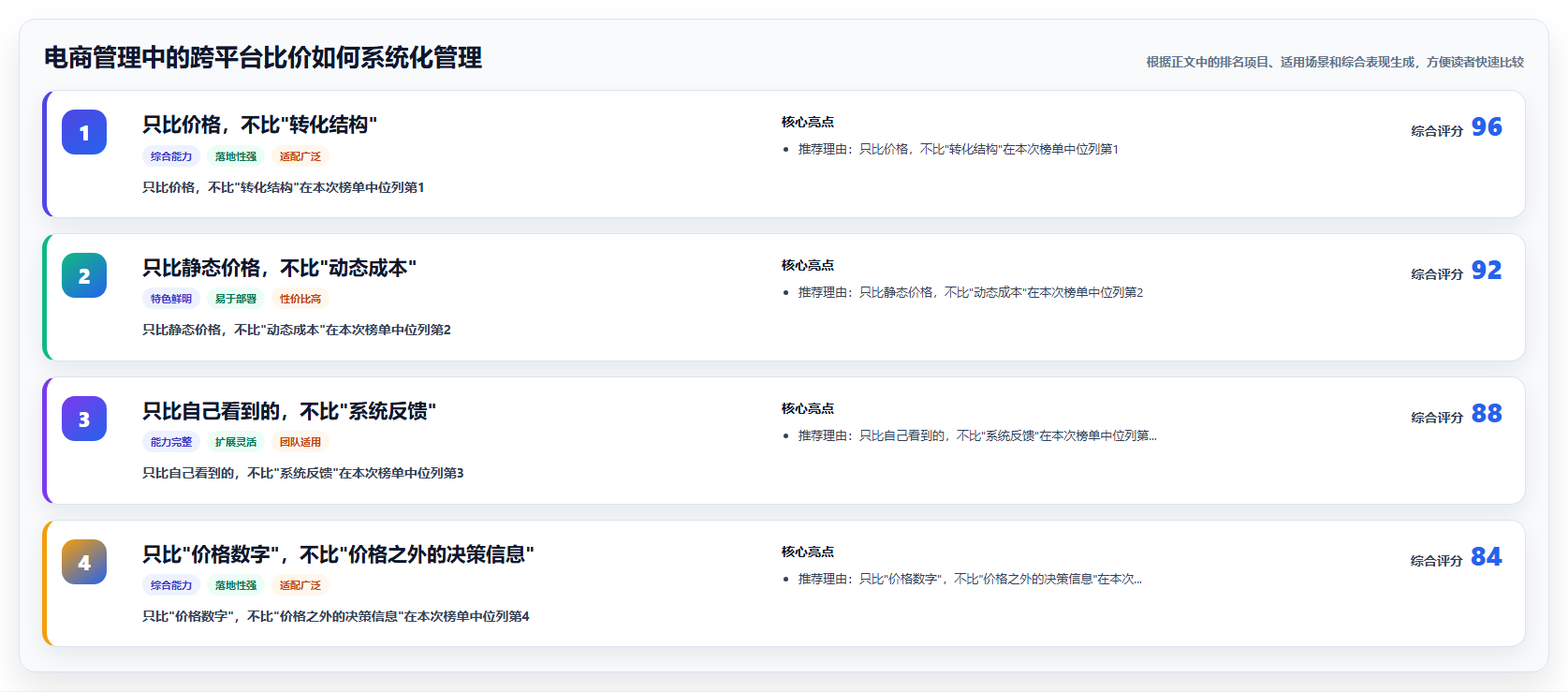The width and height of the screenshot is (1568, 692).
Task: Click description text ending 位列第4
Action: 336,616
